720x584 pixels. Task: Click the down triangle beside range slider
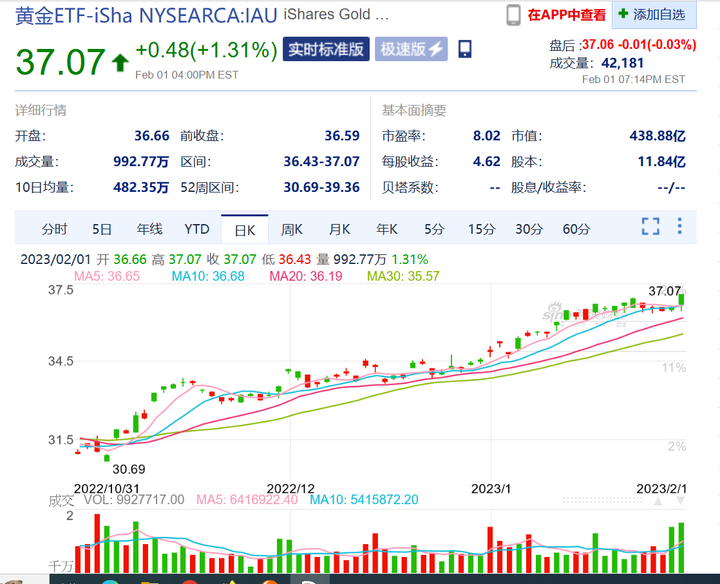[x=681, y=501]
